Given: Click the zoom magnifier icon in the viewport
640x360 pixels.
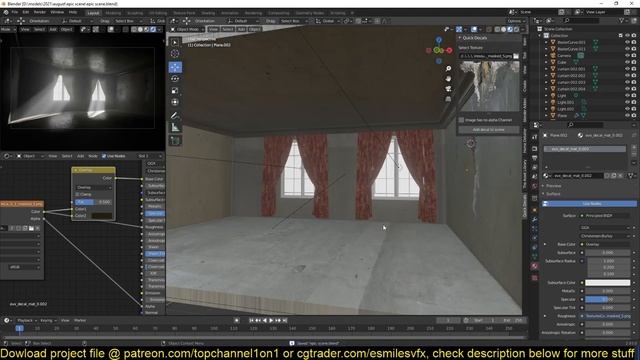Looking at the screenshot, I should 448,69.
